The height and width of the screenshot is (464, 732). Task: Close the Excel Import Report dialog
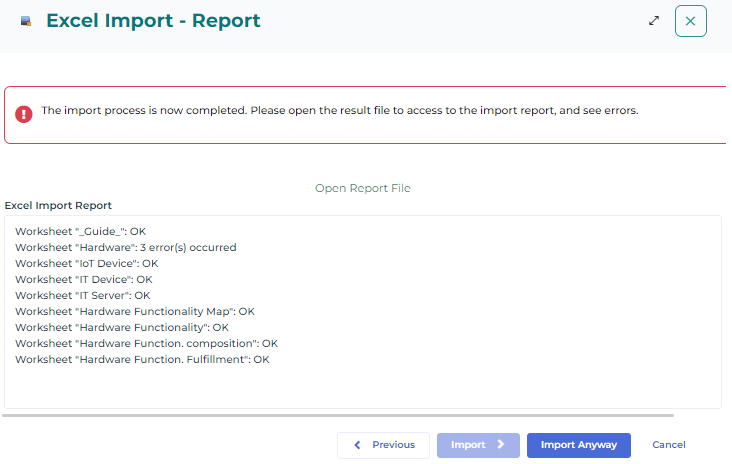pos(690,21)
